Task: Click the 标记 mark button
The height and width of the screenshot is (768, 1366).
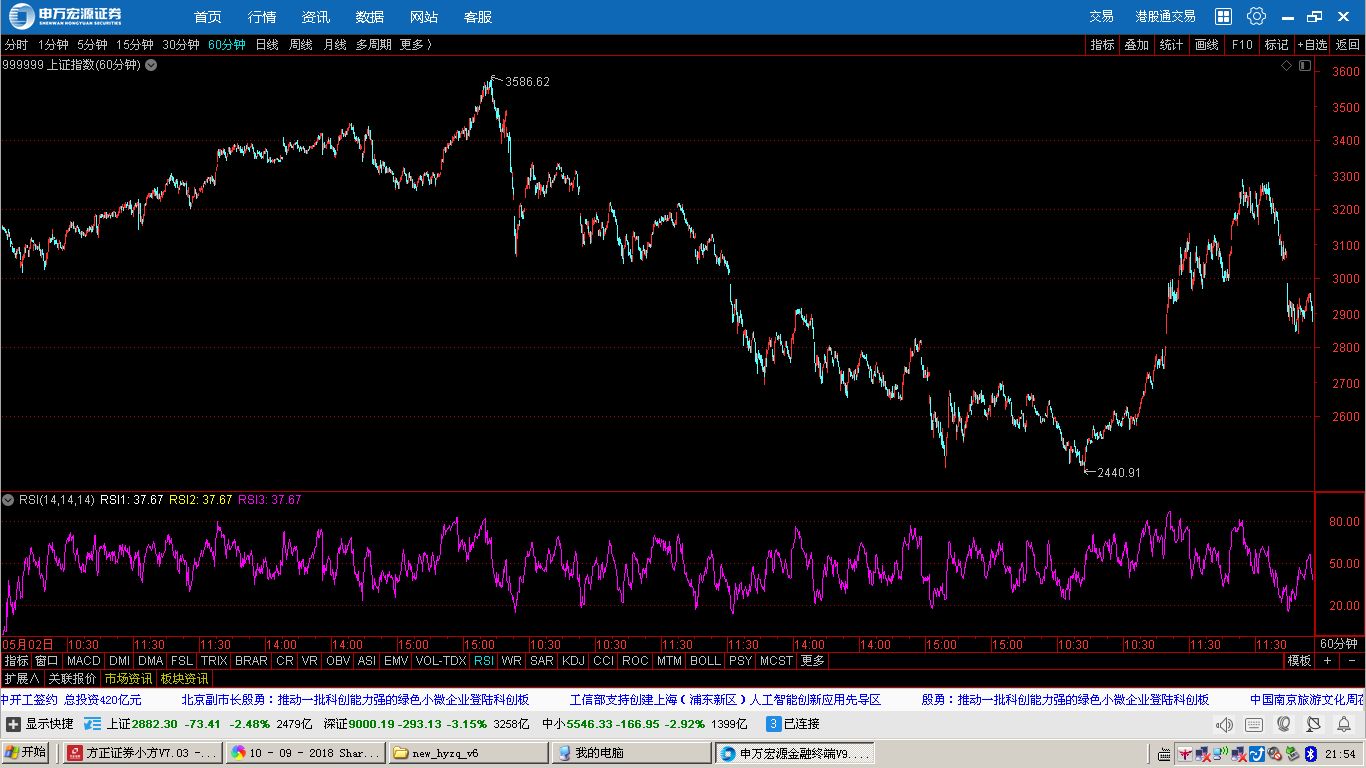Action: point(1277,45)
